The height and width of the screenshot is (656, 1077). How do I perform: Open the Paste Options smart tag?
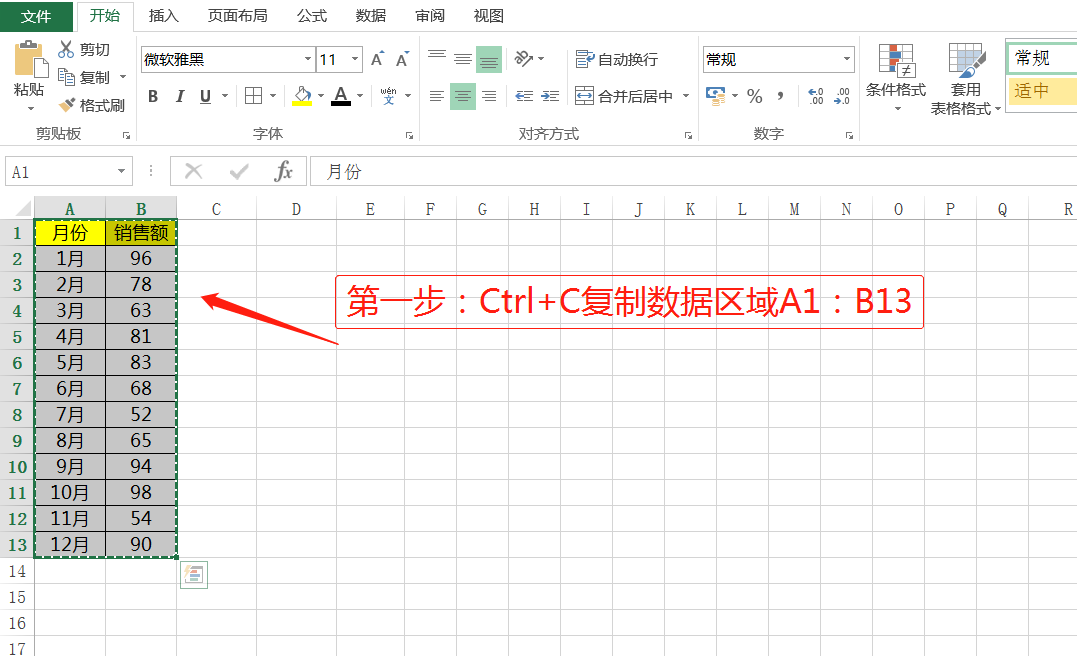click(194, 575)
